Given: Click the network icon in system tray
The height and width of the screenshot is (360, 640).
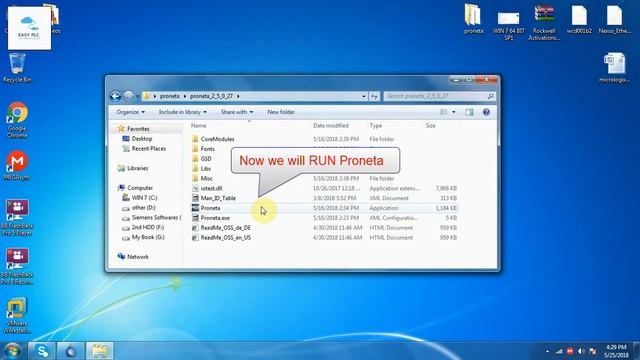Looking at the screenshot, I should tap(559, 351).
